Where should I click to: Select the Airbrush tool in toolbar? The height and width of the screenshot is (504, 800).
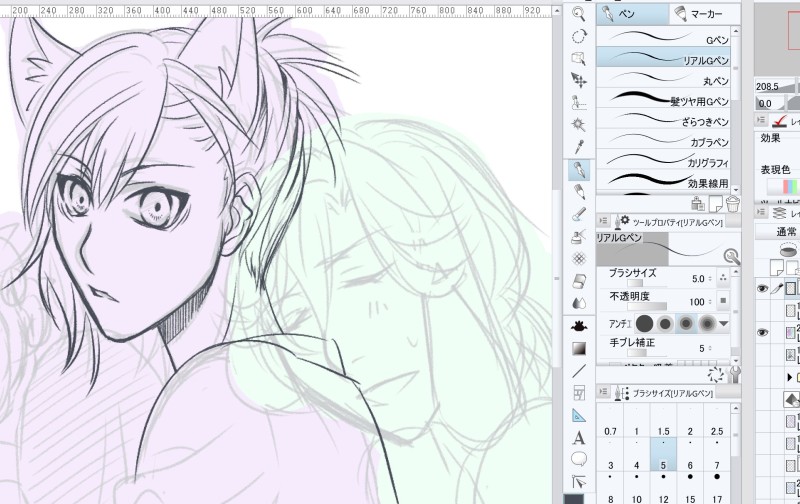579,237
